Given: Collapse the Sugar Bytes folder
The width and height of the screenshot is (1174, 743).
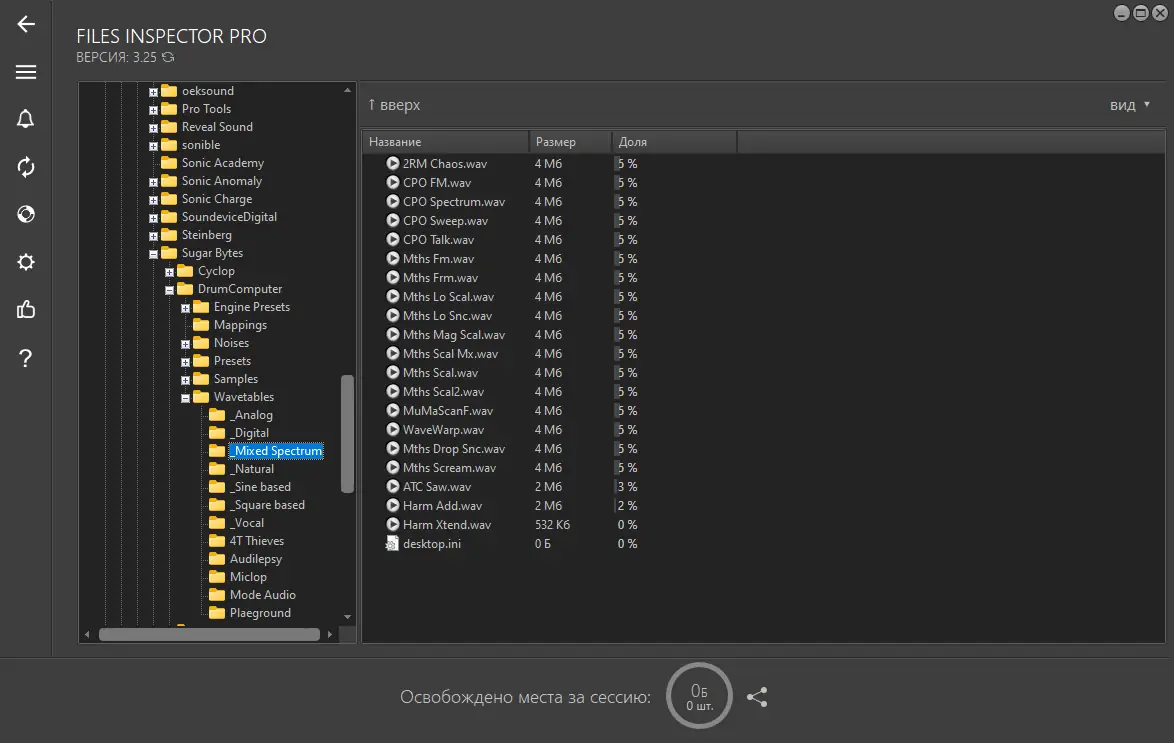Looking at the screenshot, I should (x=153, y=254).
